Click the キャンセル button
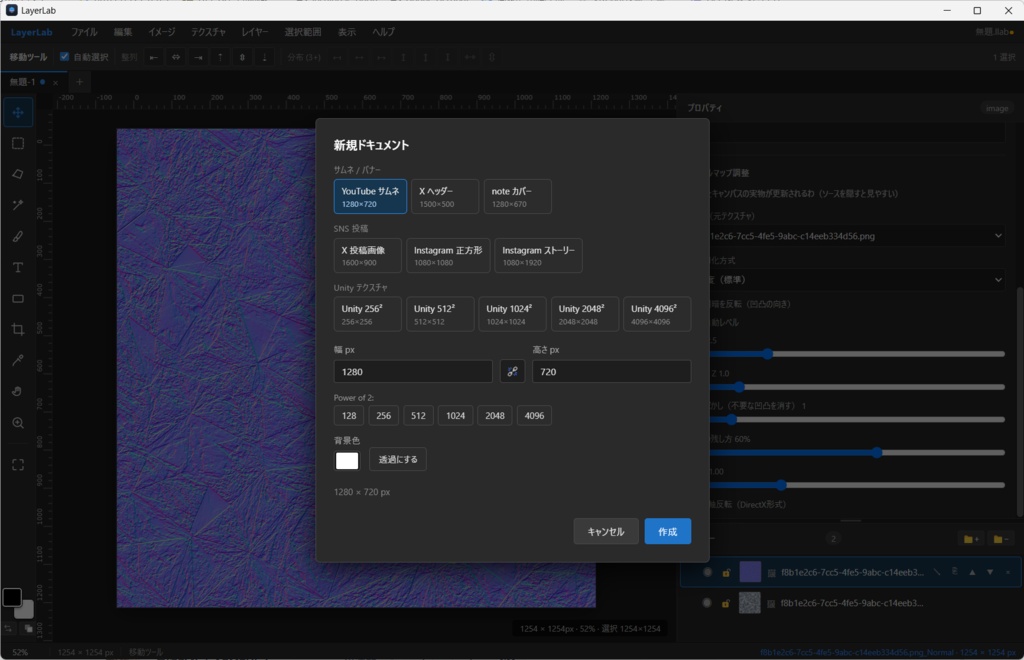 coord(606,531)
